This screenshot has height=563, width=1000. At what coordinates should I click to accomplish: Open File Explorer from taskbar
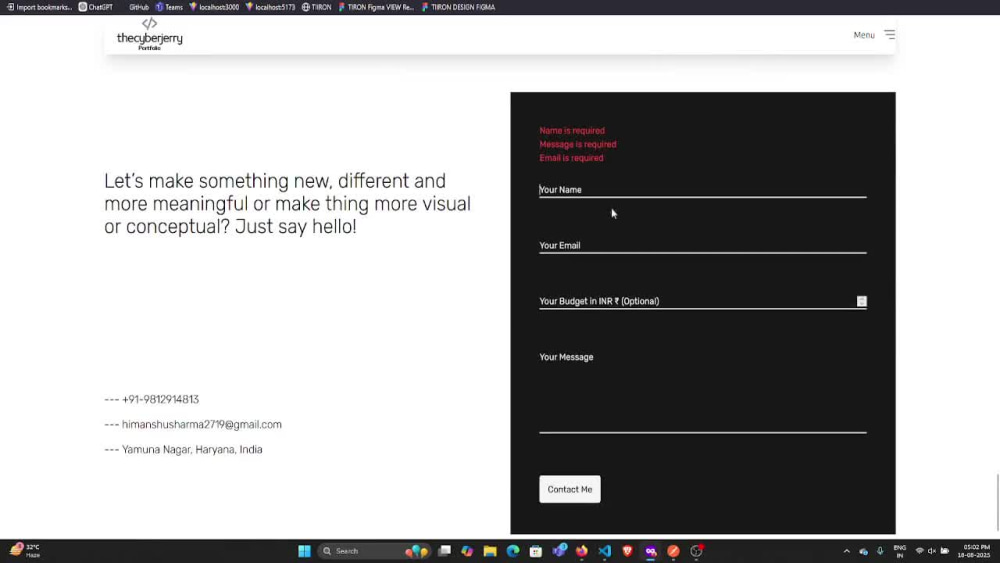(490, 551)
